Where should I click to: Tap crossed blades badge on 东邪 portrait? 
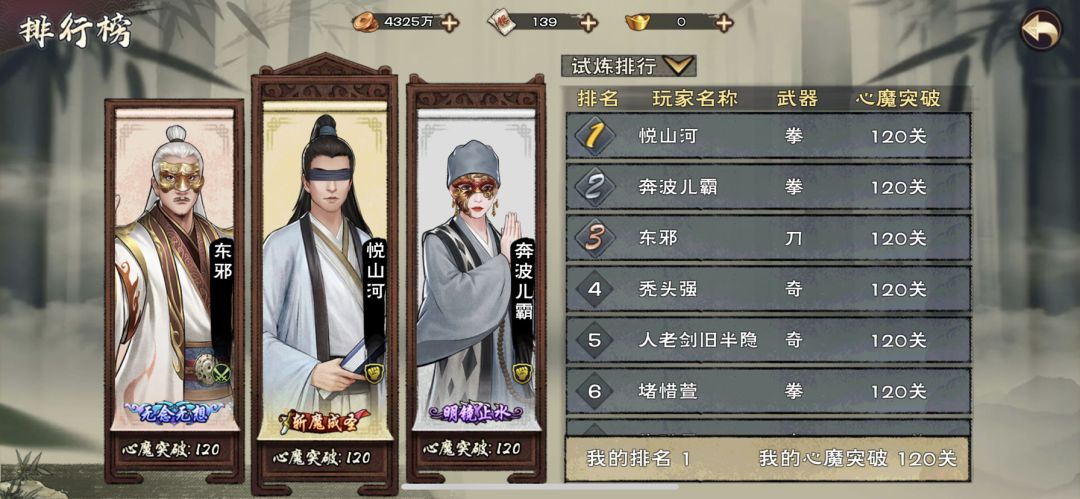[x=222, y=375]
